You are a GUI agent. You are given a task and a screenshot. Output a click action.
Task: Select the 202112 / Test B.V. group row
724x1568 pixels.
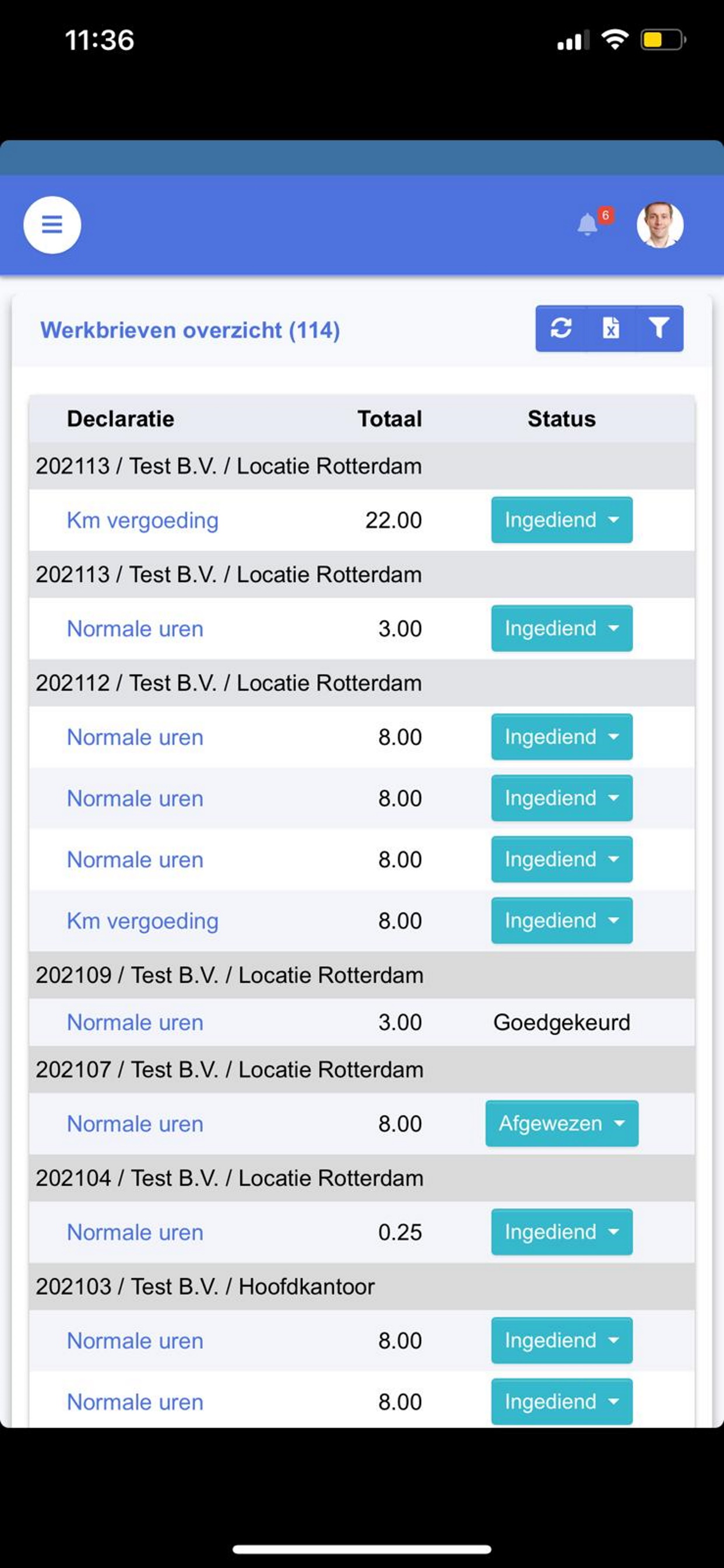[x=362, y=683]
